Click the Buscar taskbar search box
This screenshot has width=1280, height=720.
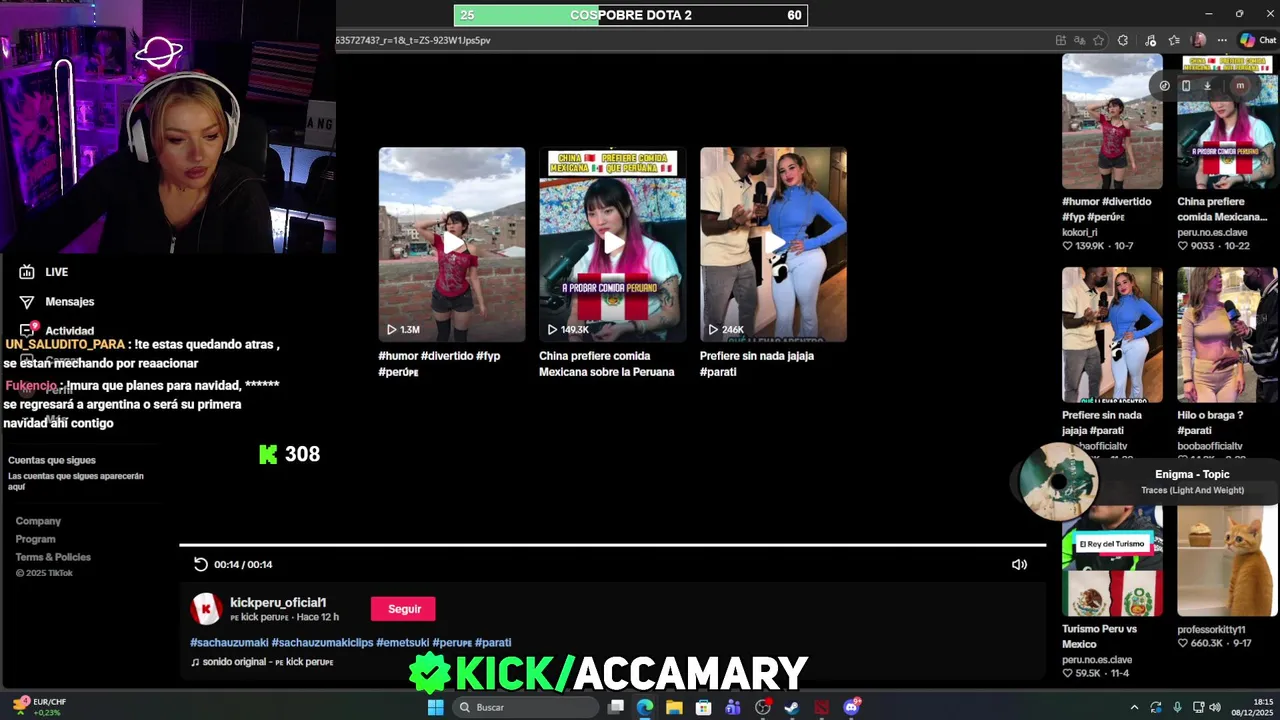pyautogui.click(x=524, y=707)
